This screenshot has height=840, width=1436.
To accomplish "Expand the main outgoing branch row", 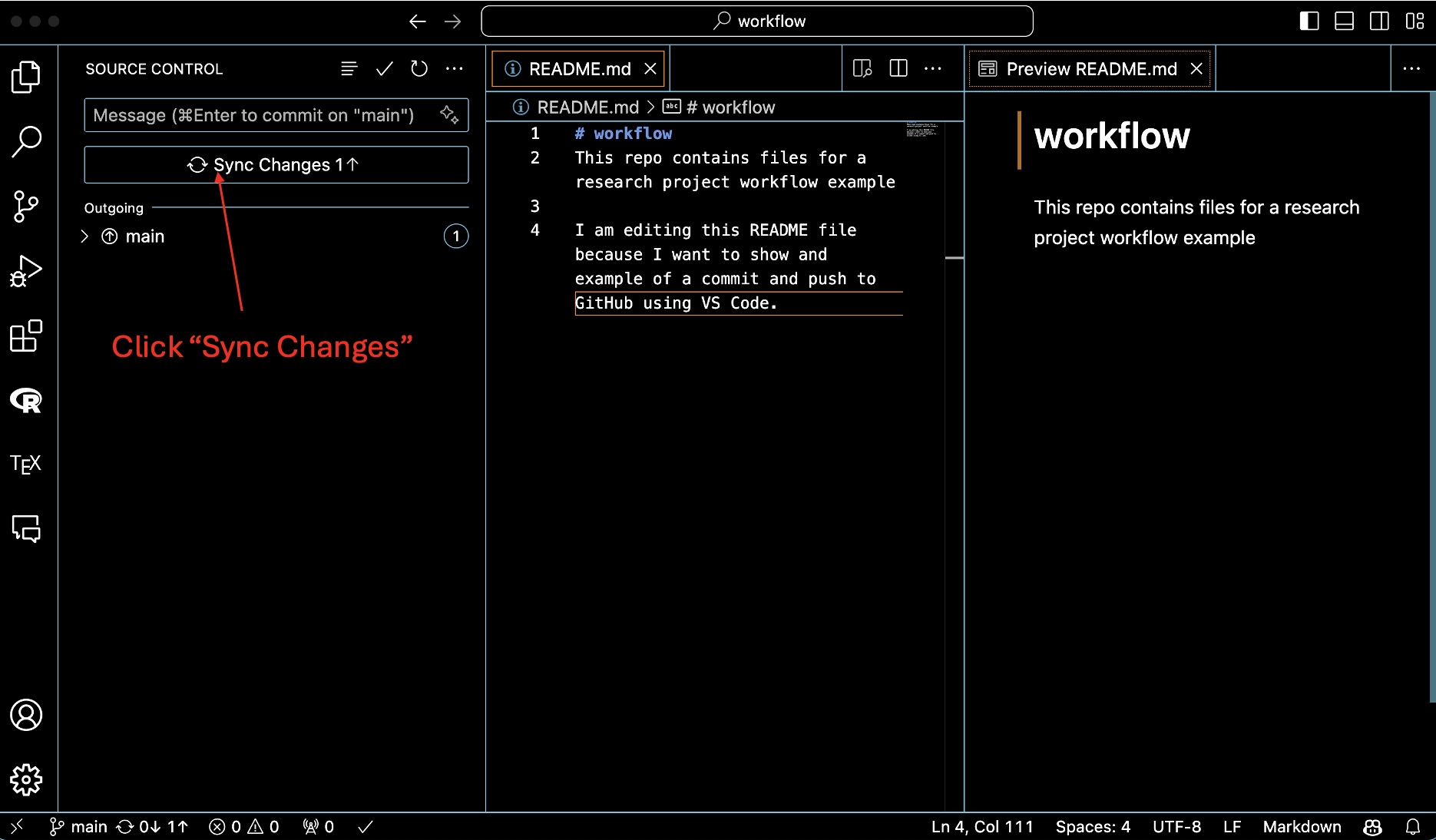I will pyautogui.click(x=276, y=236).
